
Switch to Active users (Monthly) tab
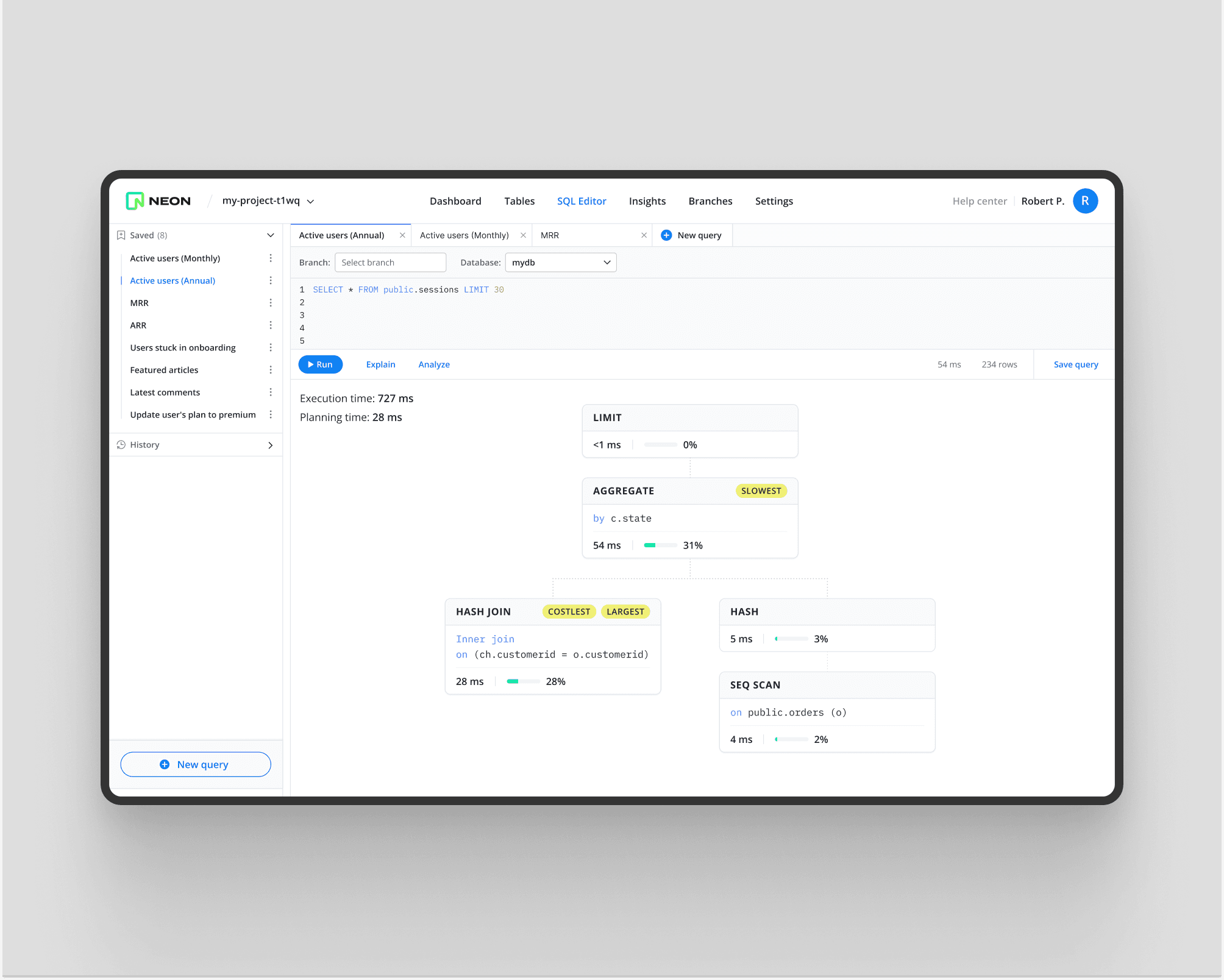pyautogui.click(x=464, y=235)
